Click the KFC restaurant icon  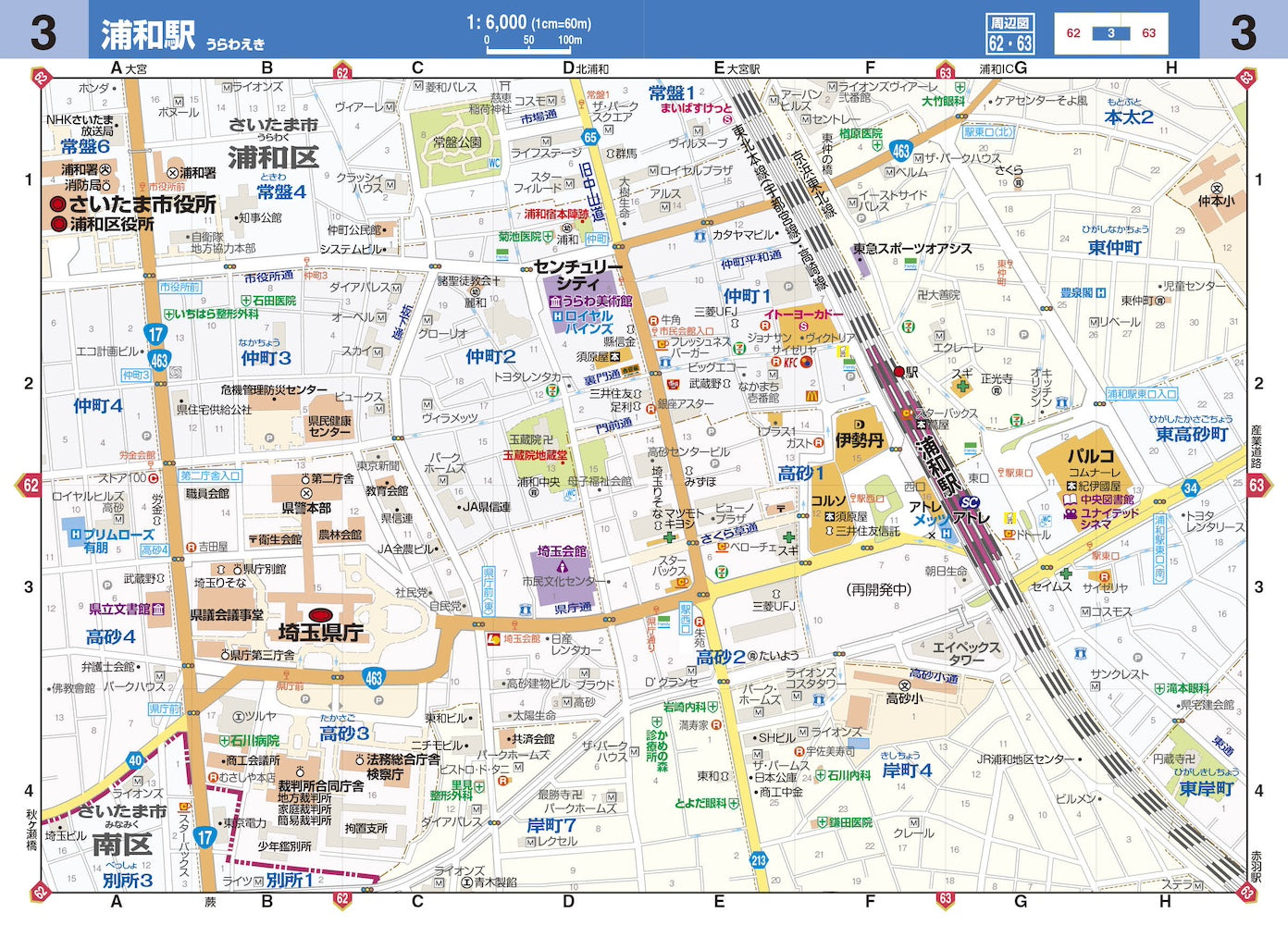pos(790,363)
